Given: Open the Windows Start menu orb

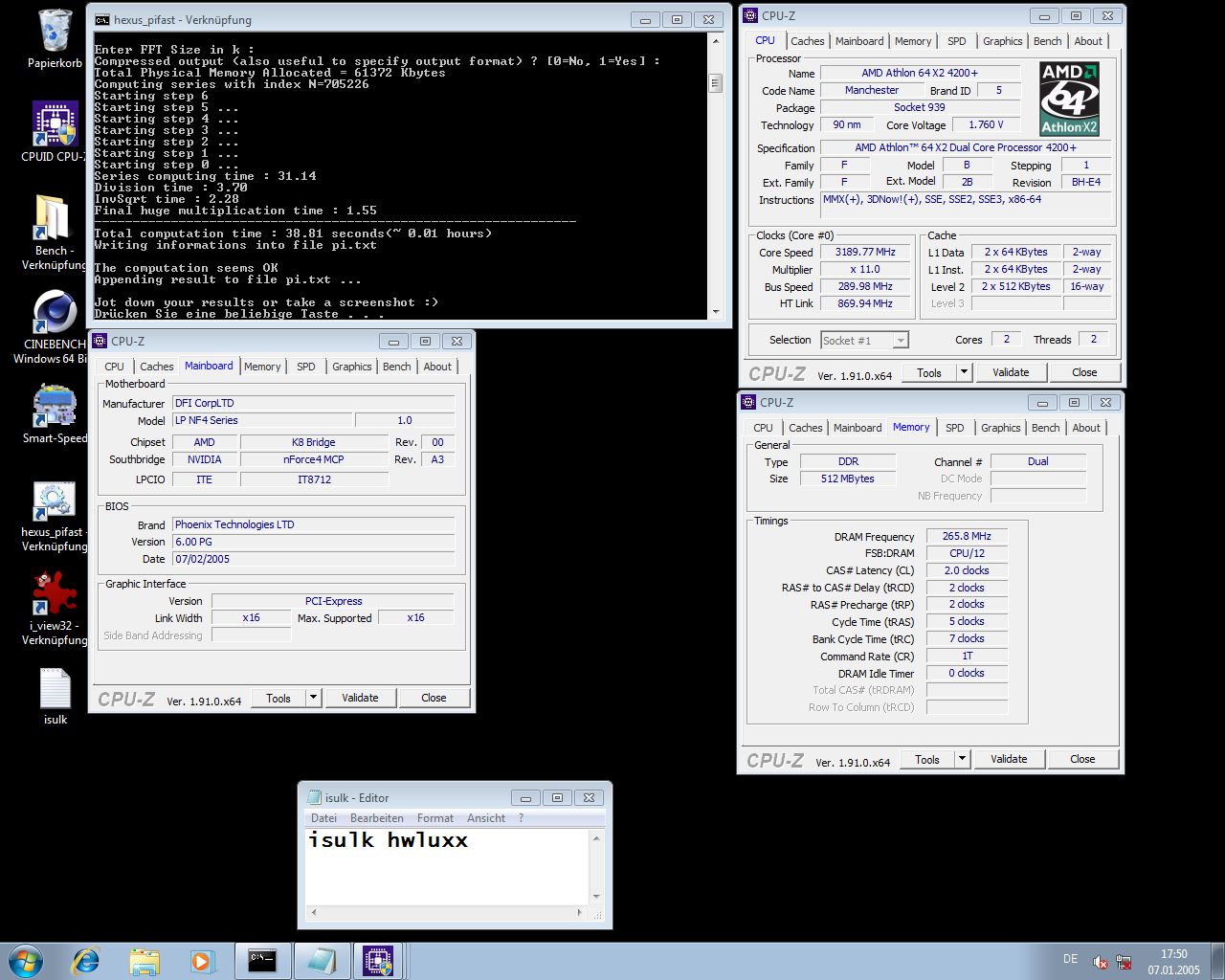Looking at the screenshot, I should point(25,960).
